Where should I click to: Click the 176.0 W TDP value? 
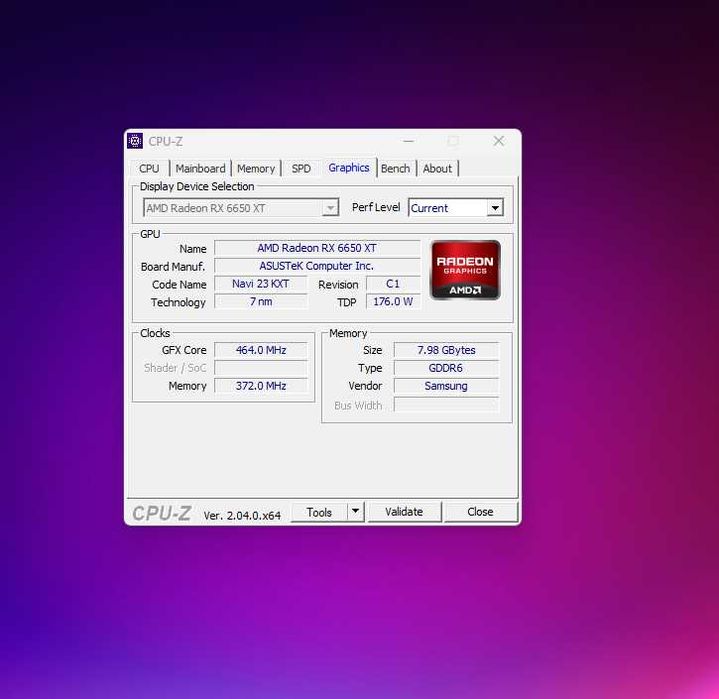click(x=393, y=302)
